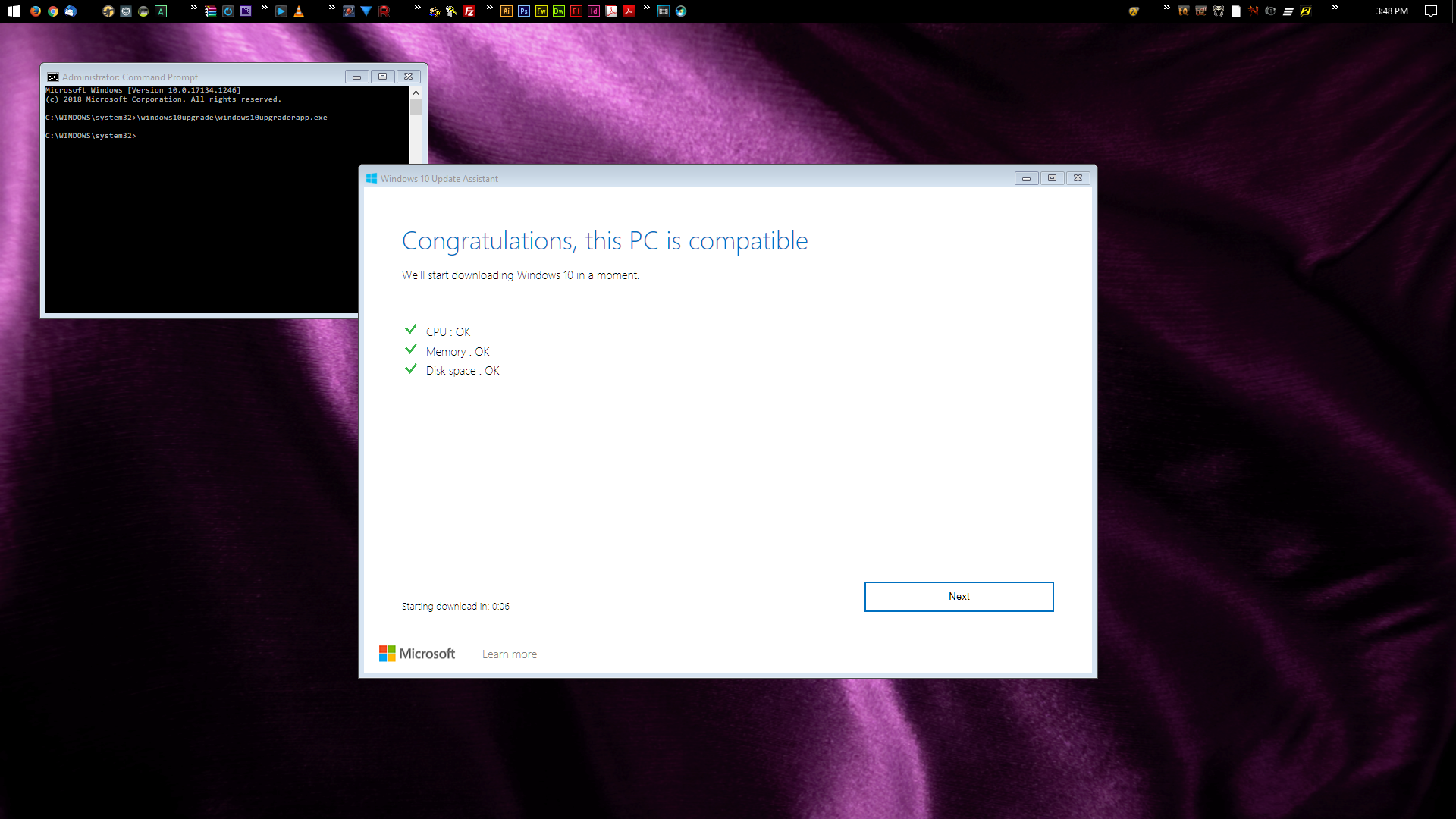Launch Adobe InDesign (Id) icon
The width and height of the screenshot is (1456, 819).
point(594,11)
